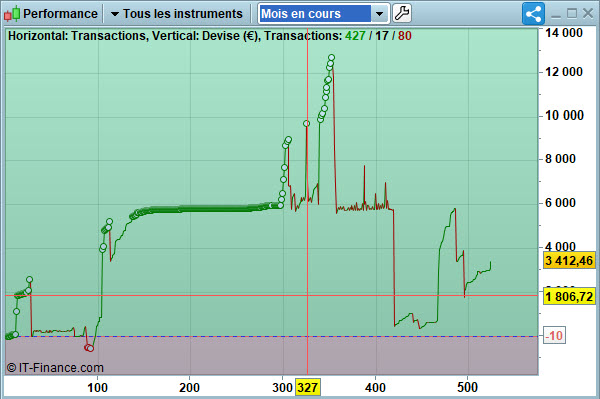This screenshot has height=399, width=600.
Task: Click the topmost green trade circle at peak
Action: [x=331, y=58]
